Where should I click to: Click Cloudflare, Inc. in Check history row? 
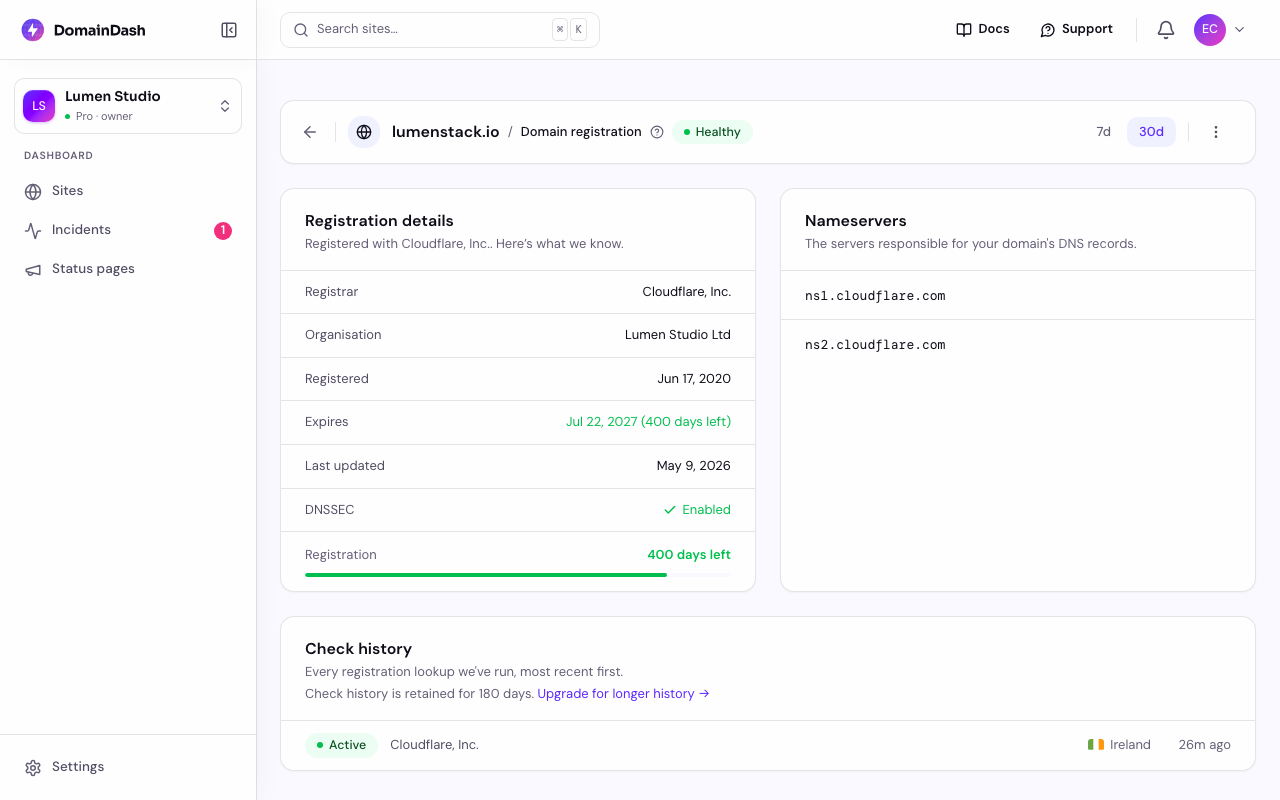coord(434,745)
